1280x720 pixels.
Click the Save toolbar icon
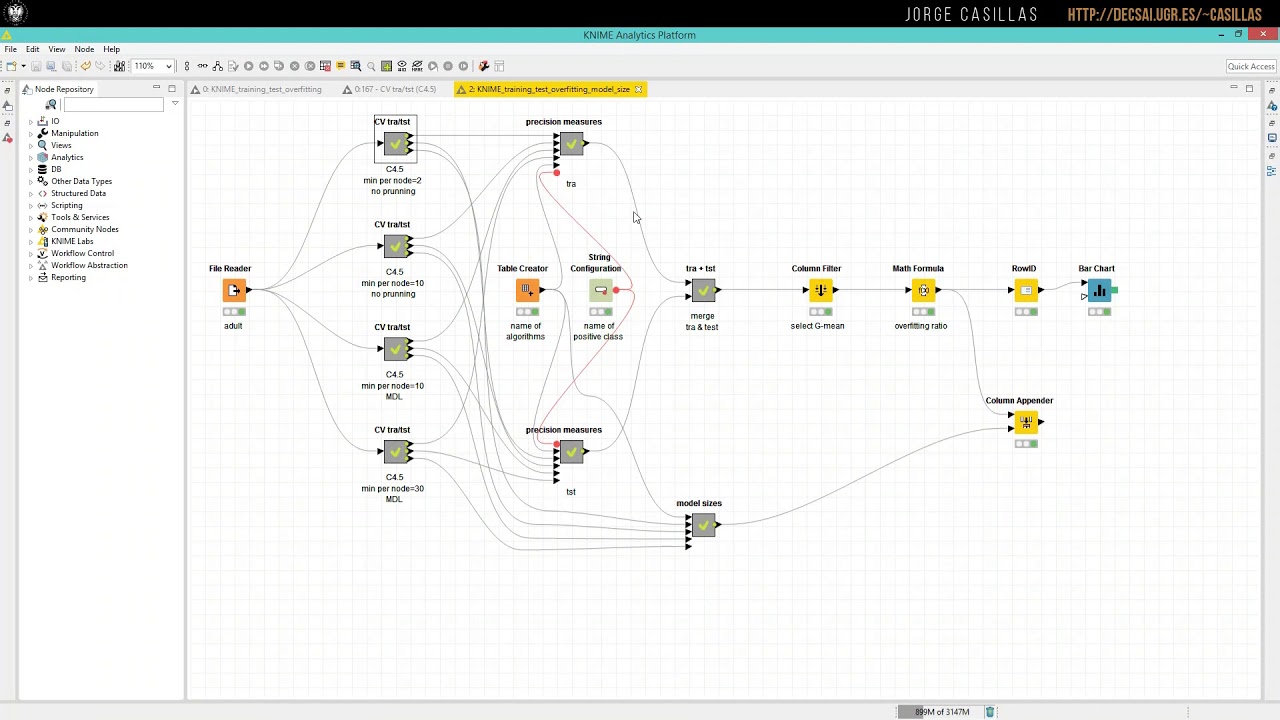coord(36,66)
